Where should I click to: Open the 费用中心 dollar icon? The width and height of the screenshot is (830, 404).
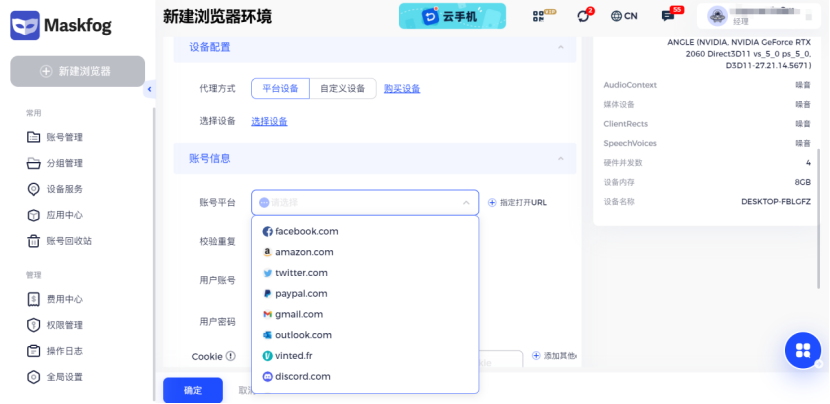[x=33, y=299]
